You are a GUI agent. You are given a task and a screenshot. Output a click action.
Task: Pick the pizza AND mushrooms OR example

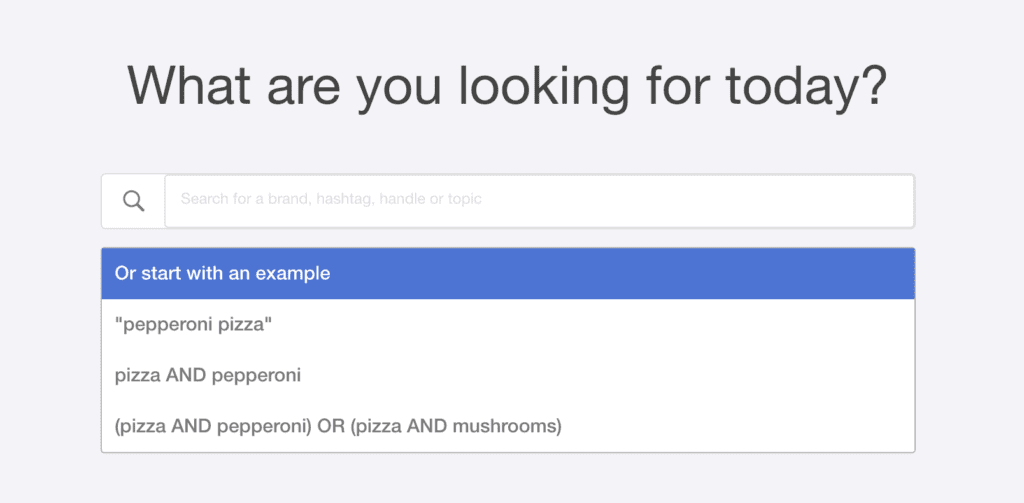(x=338, y=427)
